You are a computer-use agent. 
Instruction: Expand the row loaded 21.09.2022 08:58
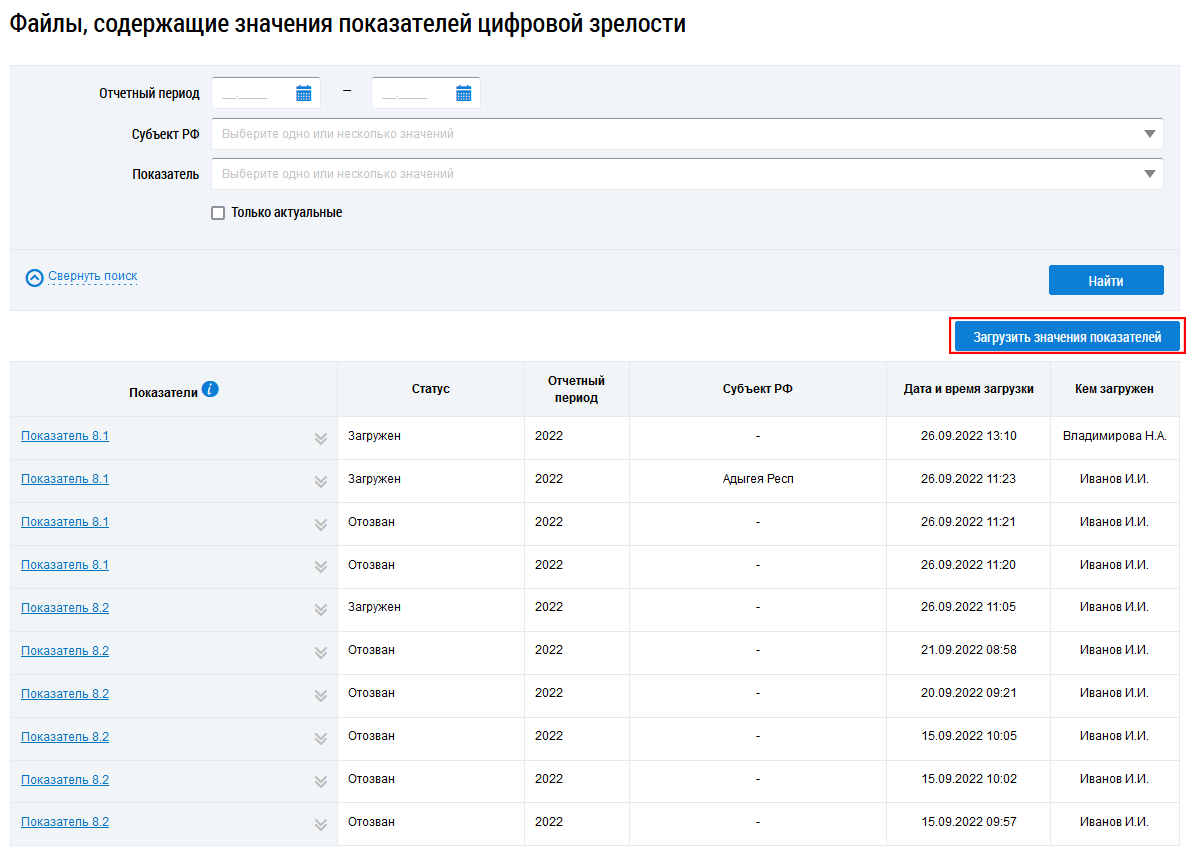point(320,653)
